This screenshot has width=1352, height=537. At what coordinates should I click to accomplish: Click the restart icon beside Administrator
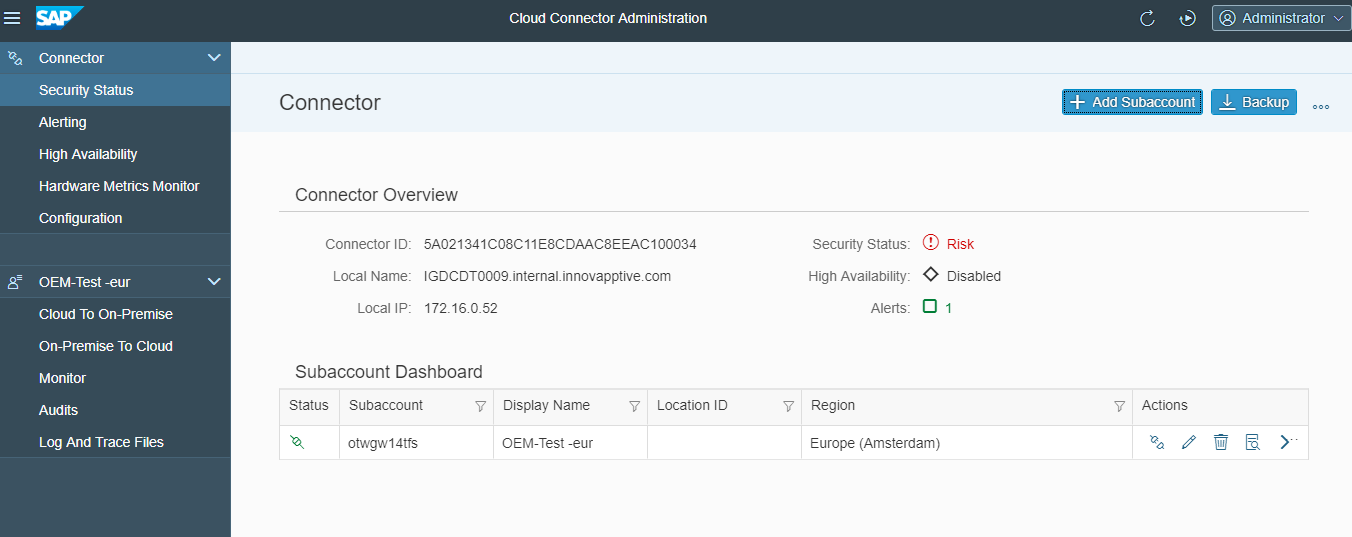pyautogui.click(x=1187, y=18)
